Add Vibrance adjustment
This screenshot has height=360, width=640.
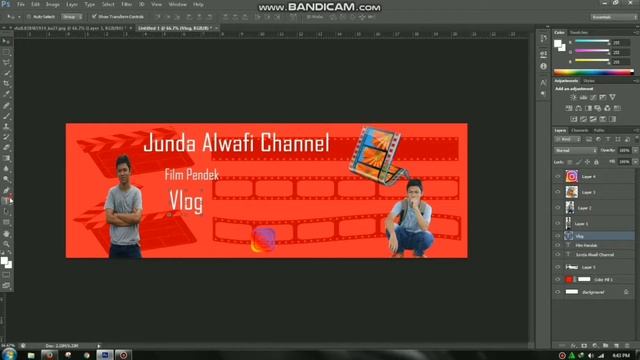612,97
